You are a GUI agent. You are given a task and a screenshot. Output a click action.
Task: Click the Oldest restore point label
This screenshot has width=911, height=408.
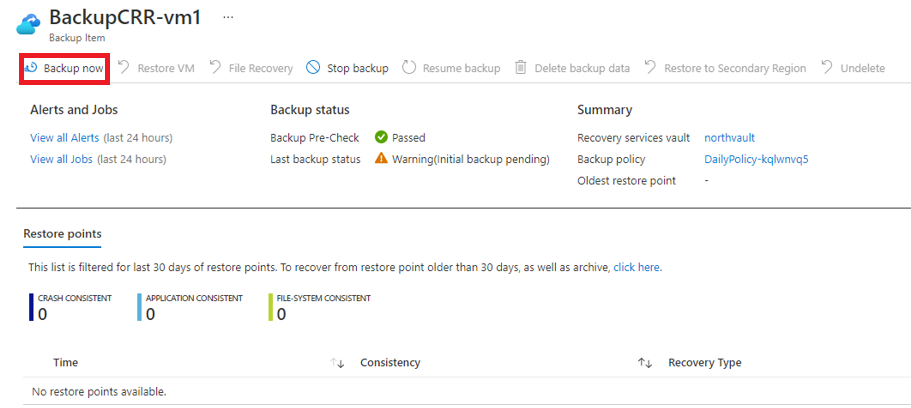coord(626,181)
